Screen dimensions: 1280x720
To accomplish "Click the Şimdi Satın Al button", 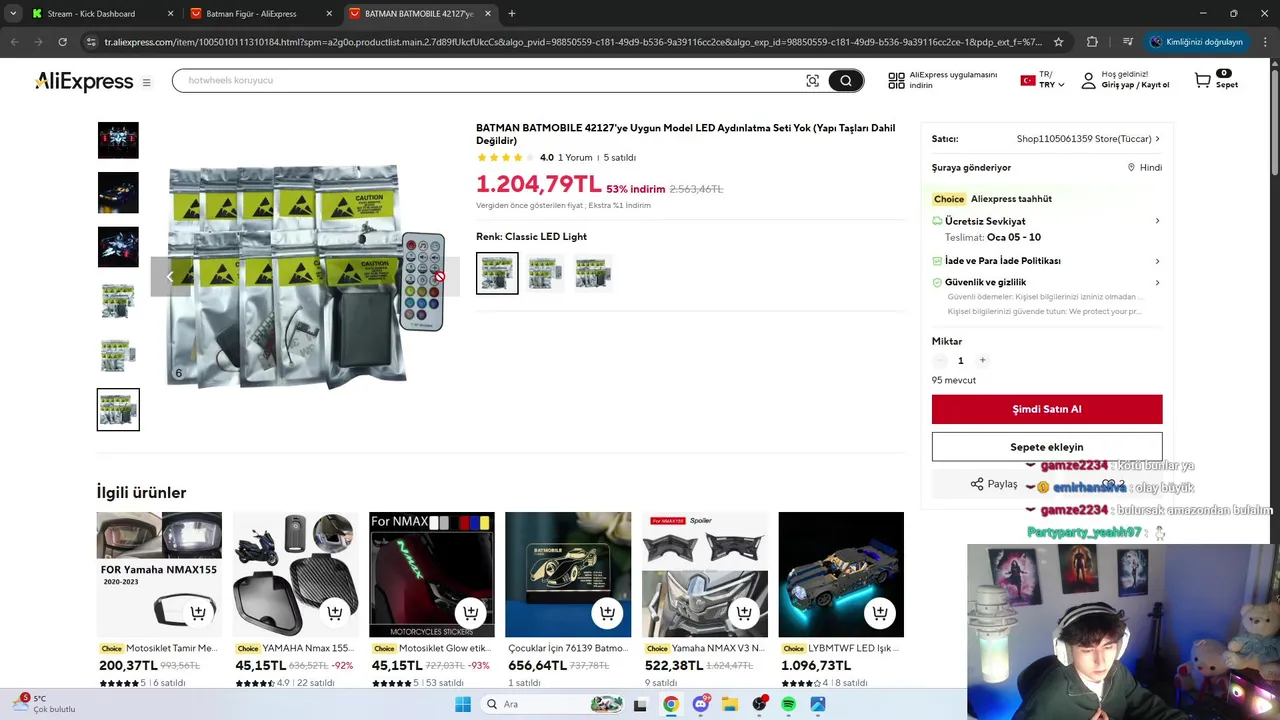I will click(x=1047, y=409).
